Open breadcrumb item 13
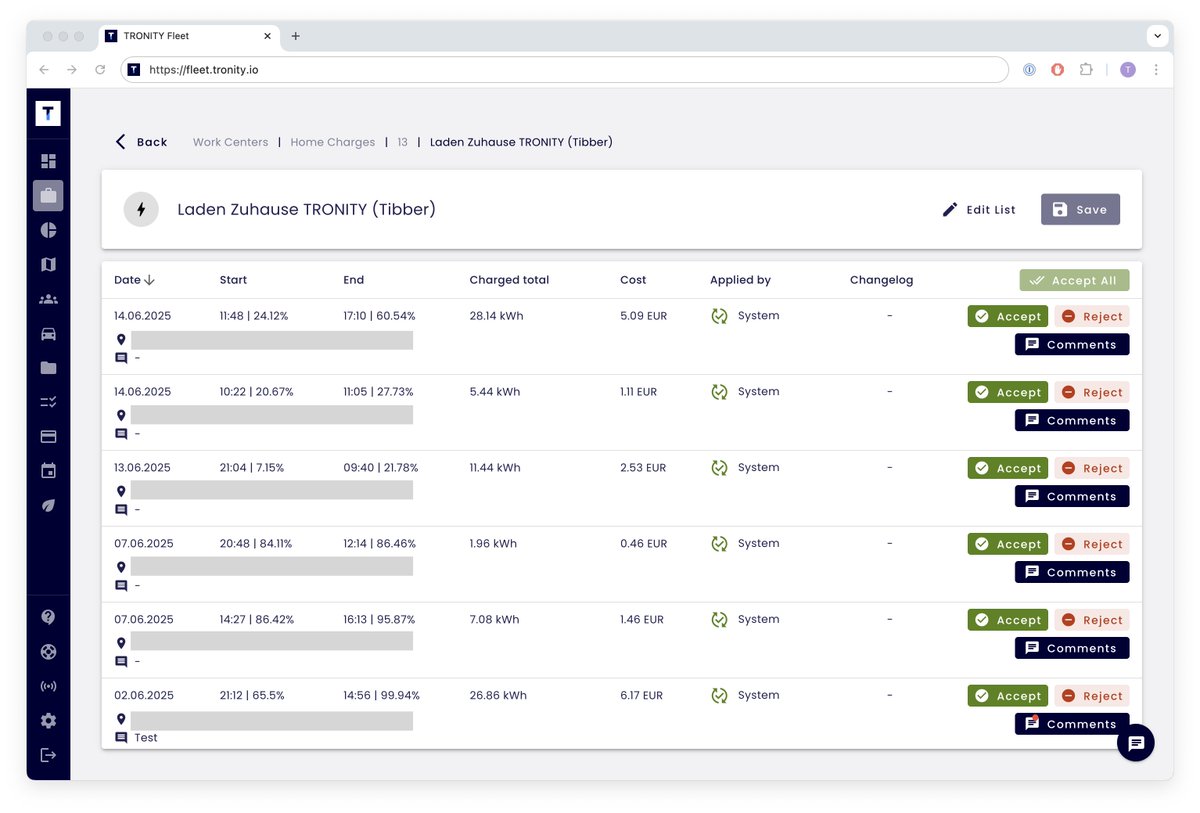 coord(402,142)
